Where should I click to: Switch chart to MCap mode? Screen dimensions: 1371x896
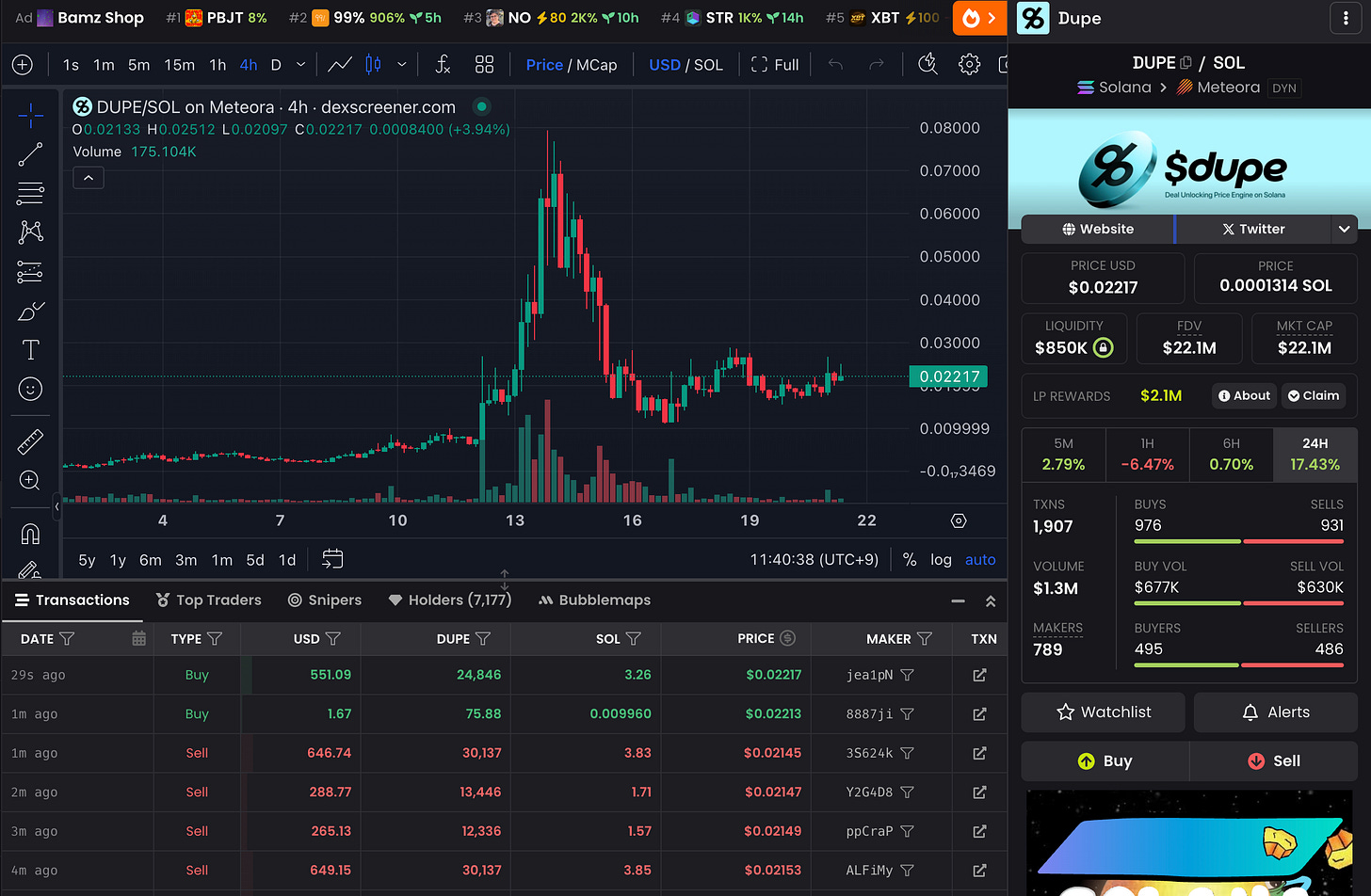[597, 65]
